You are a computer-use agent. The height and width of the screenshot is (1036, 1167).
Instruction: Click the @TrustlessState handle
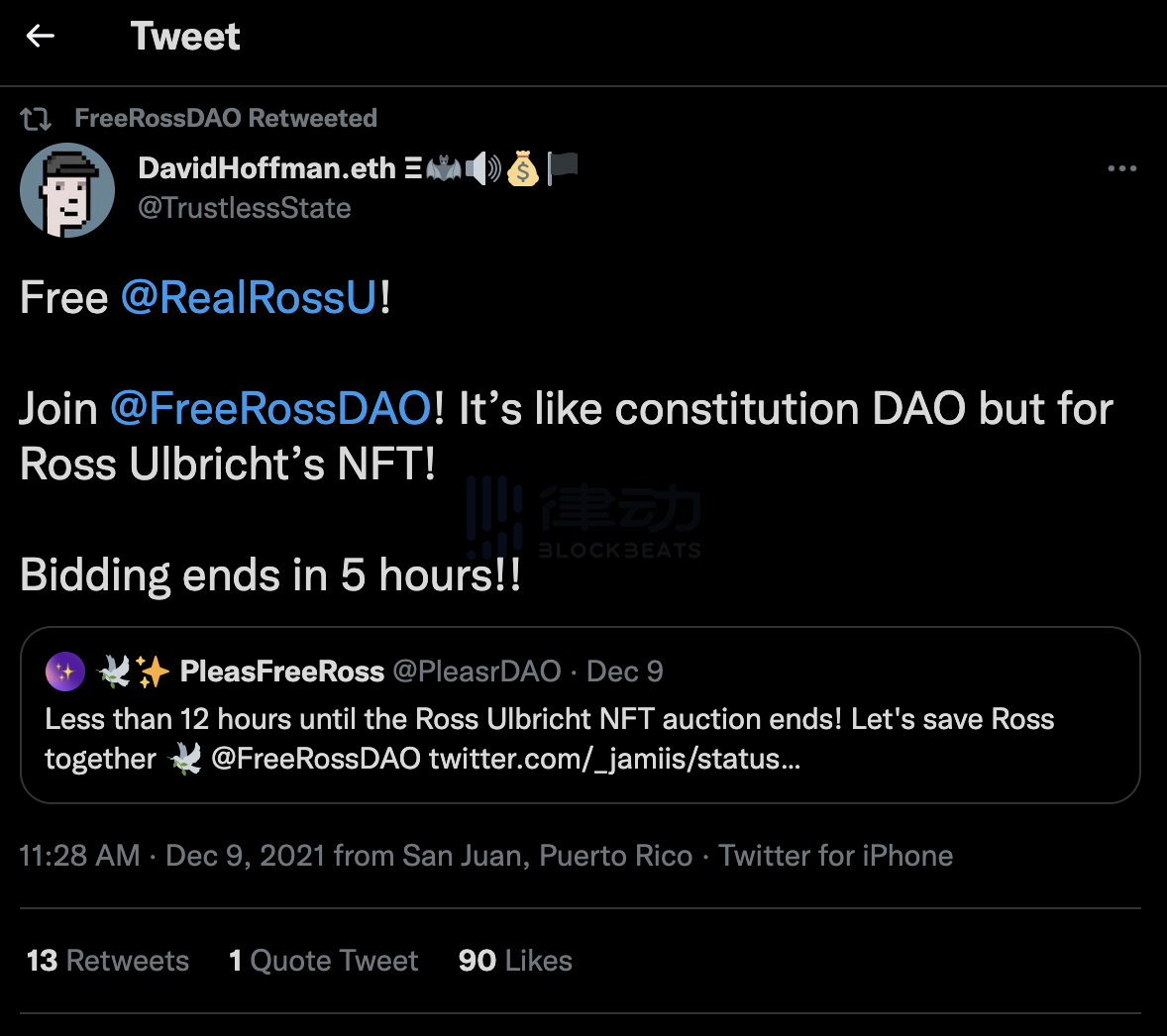point(245,208)
